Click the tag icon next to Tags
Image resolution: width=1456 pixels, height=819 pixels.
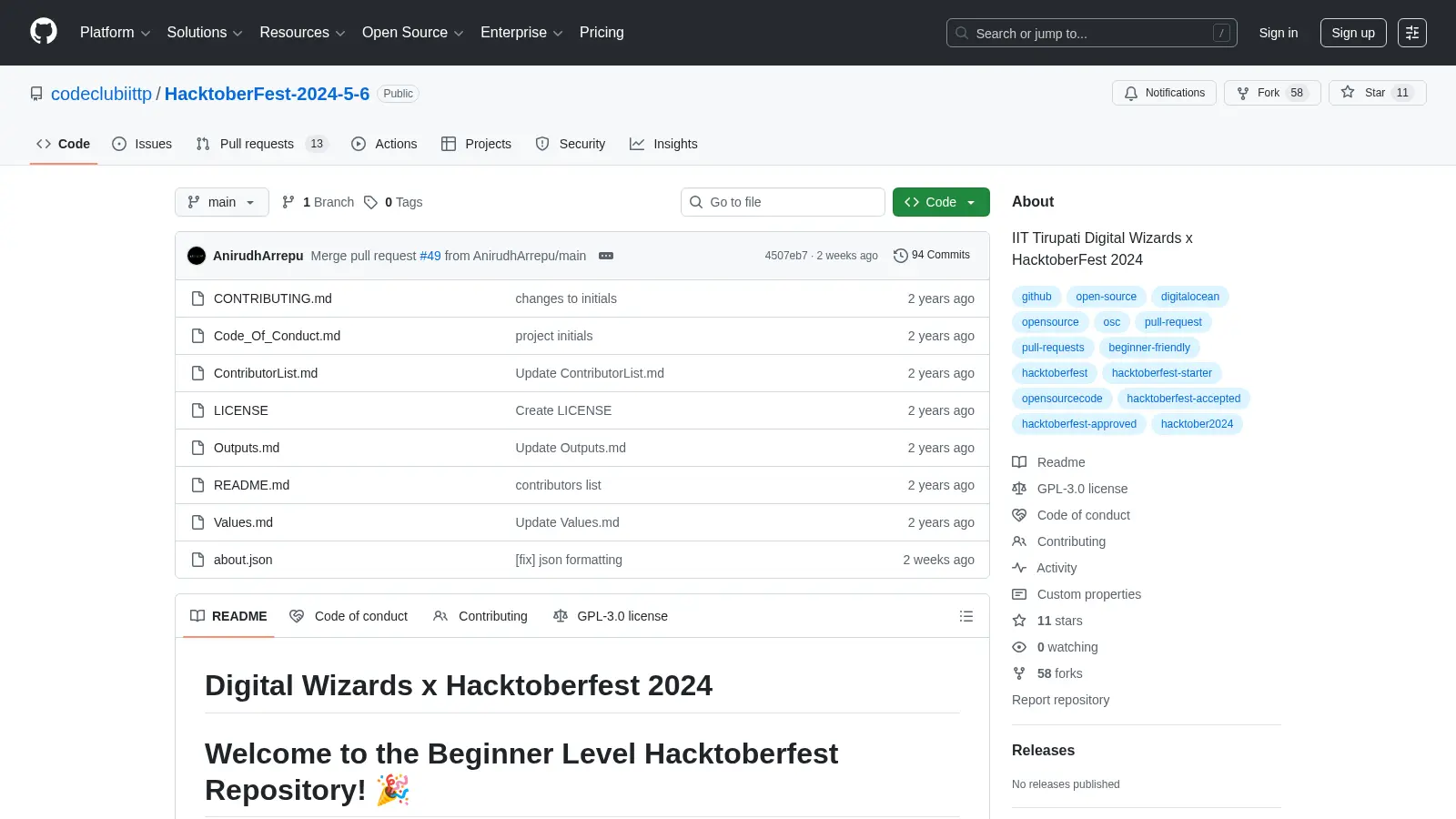point(370,202)
